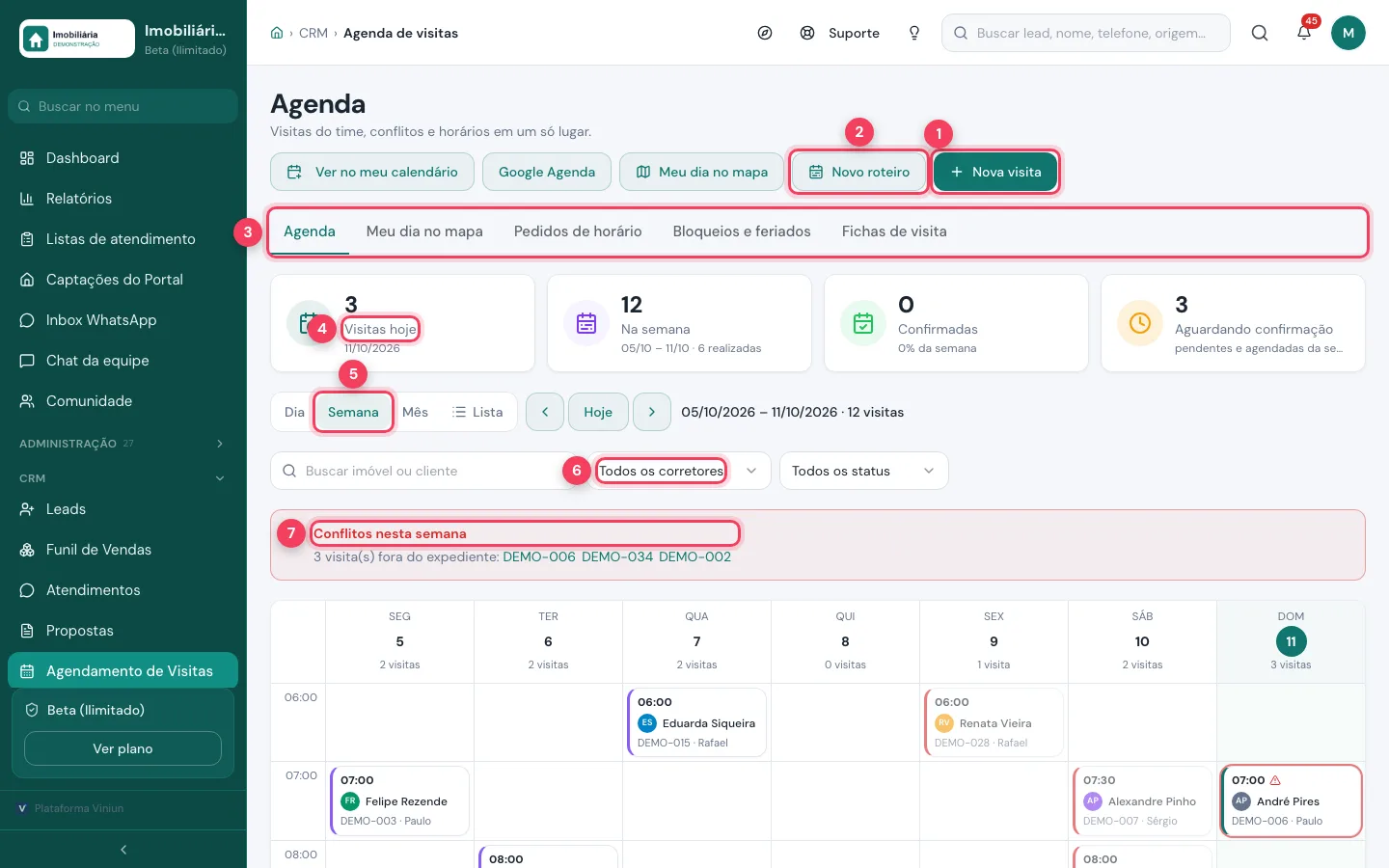
Task: Open Atendimentos in the sidebar
Action: coord(123,590)
